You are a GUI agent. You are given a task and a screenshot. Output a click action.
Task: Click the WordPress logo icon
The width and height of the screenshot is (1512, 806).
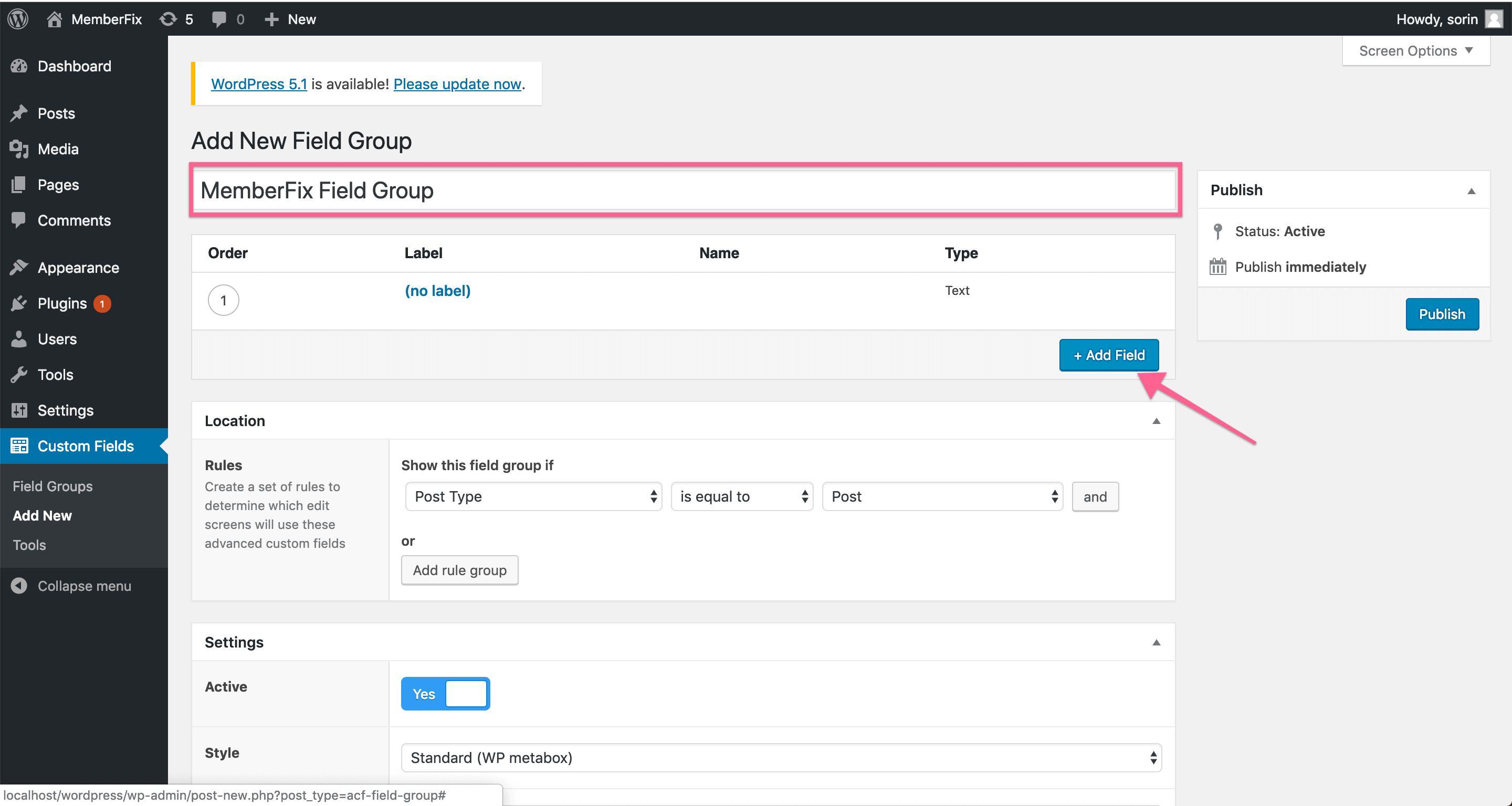(x=18, y=19)
